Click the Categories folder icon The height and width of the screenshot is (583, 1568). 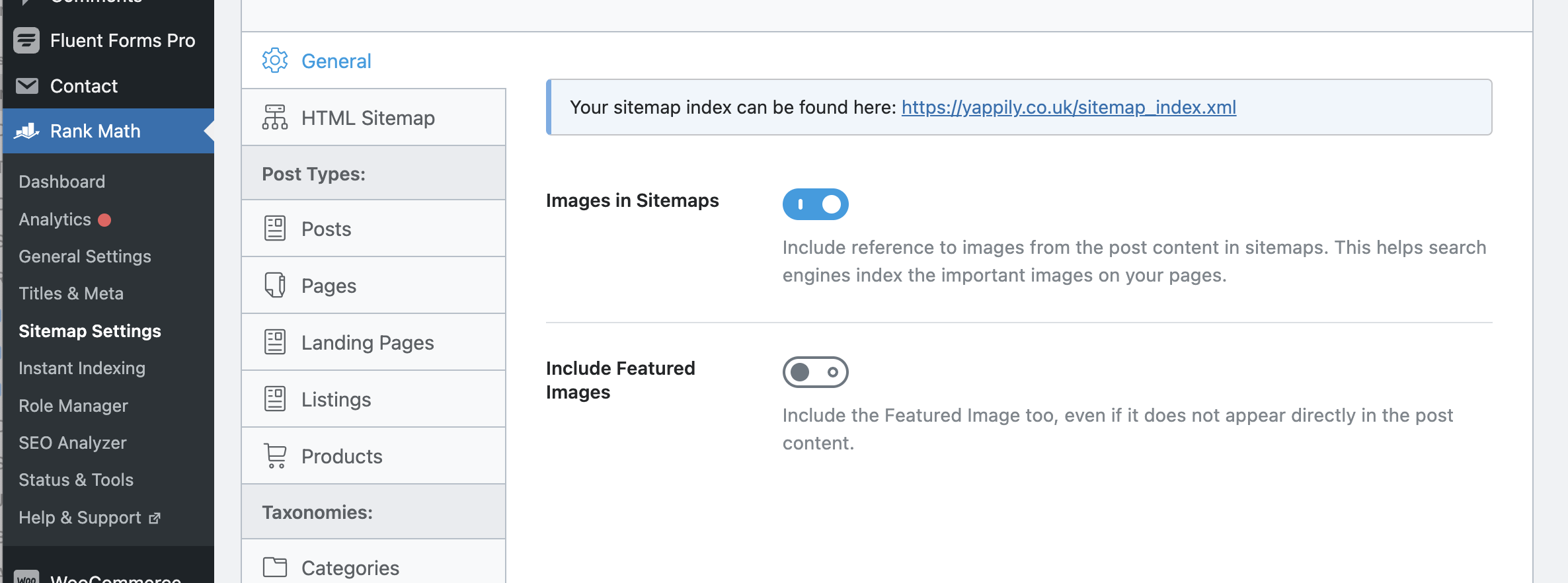coord(274,567)
